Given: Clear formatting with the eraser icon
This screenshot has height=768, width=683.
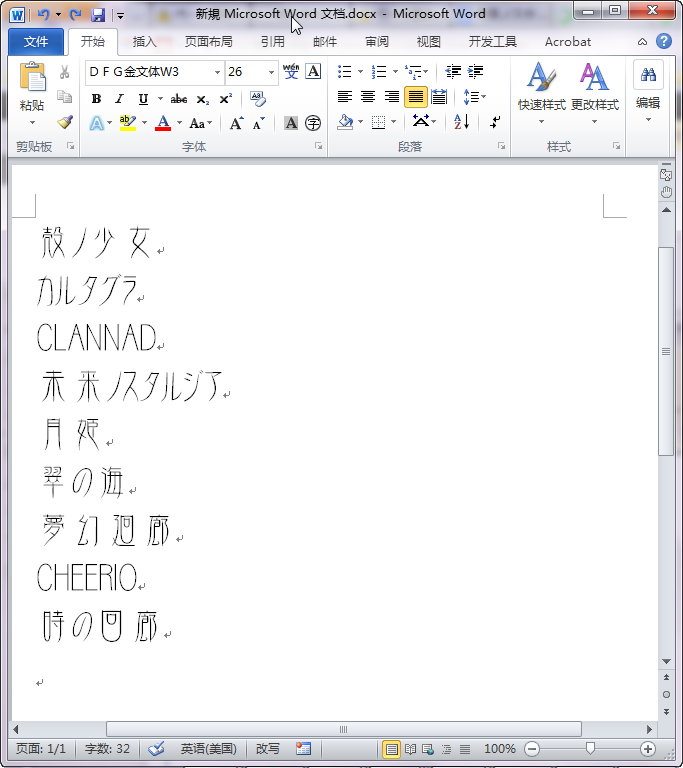Looking at the screenshot, I should click(258, 98).
